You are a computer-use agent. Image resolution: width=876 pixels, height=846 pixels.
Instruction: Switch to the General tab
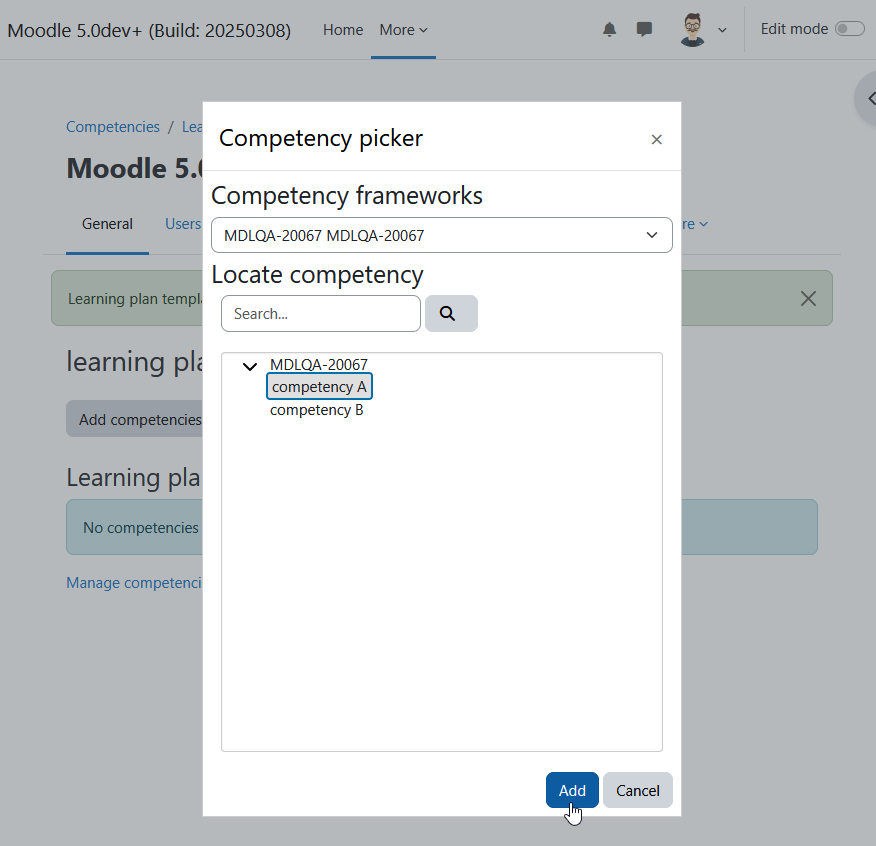tap(107, 224)
